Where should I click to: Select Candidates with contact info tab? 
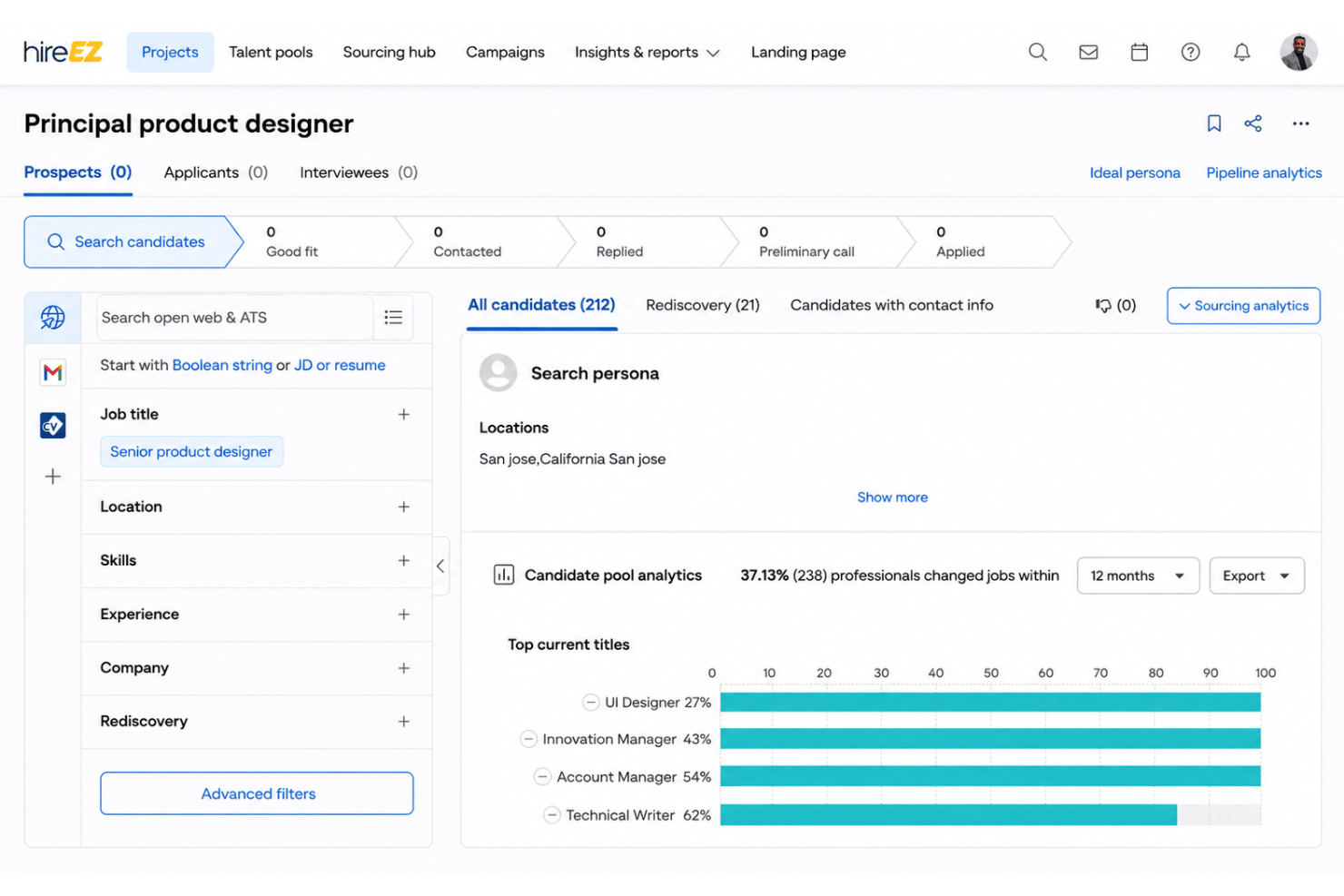pos(892,305)
